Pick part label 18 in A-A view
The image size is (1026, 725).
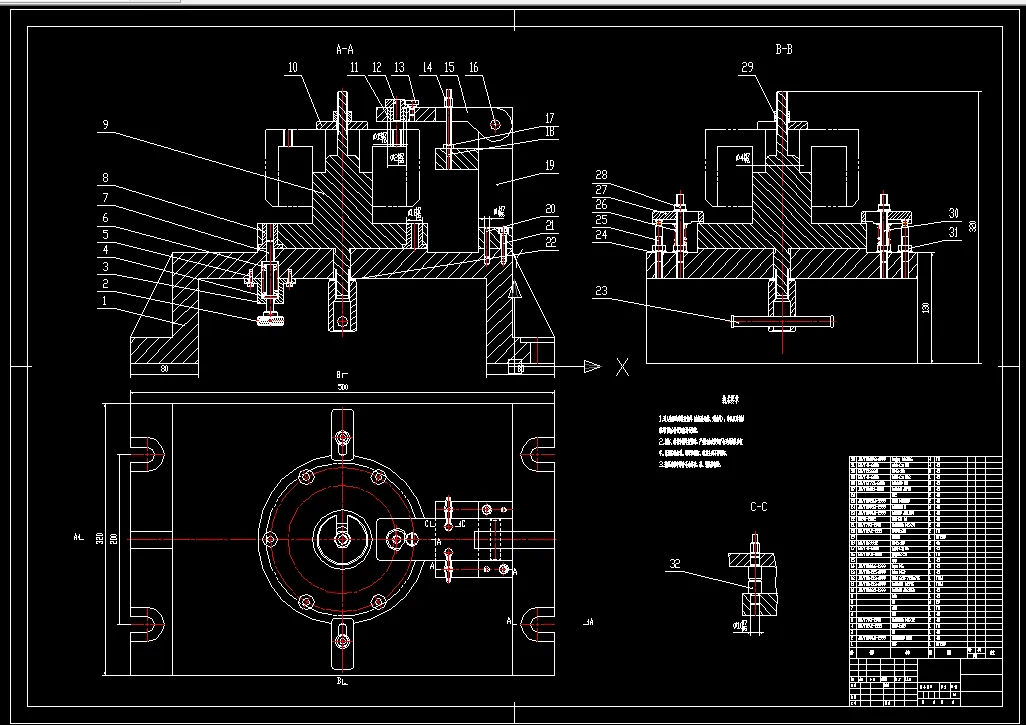(550, 132)
